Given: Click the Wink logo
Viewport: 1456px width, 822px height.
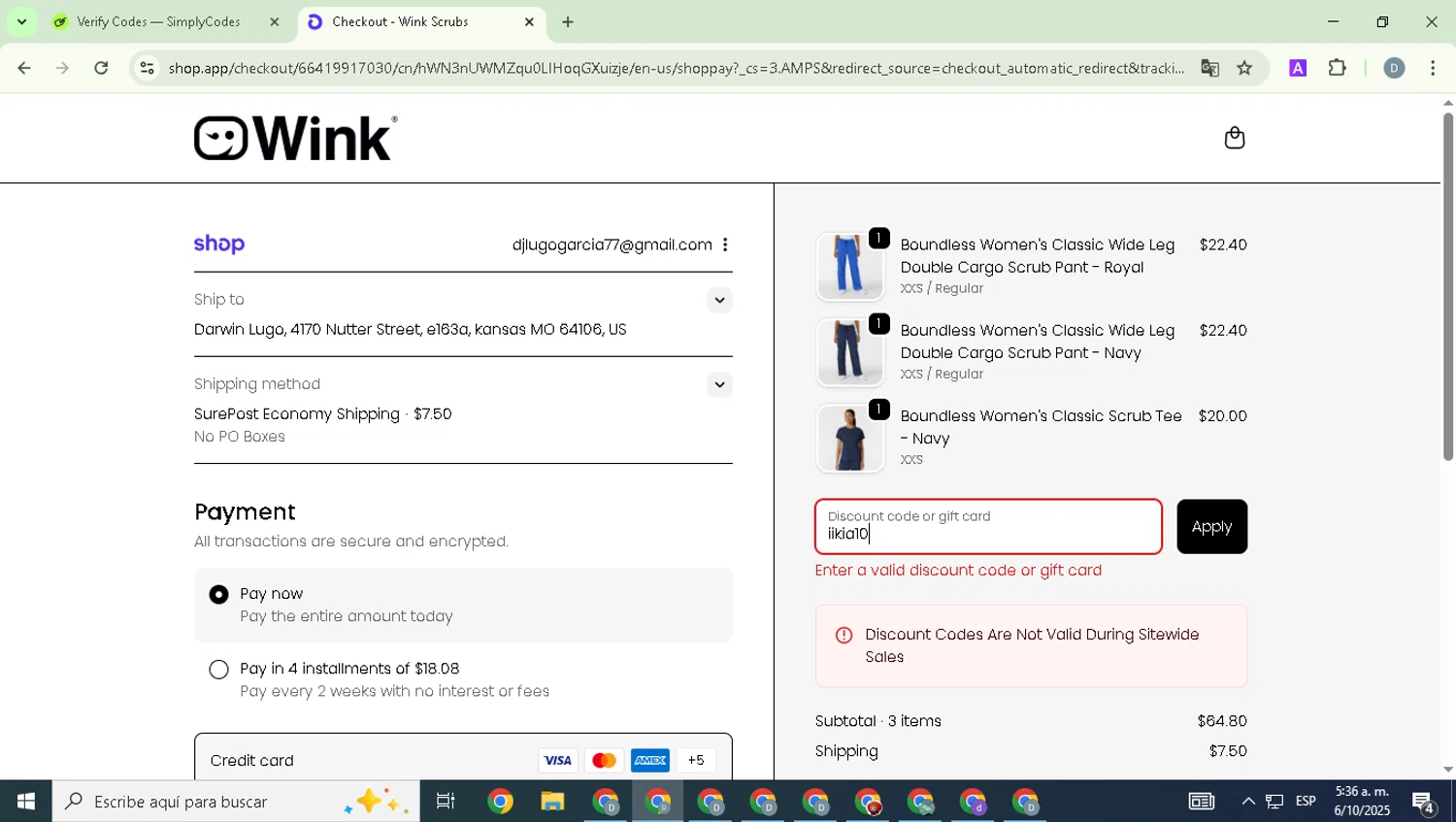Looking at the screenshot, I should 295,138.
